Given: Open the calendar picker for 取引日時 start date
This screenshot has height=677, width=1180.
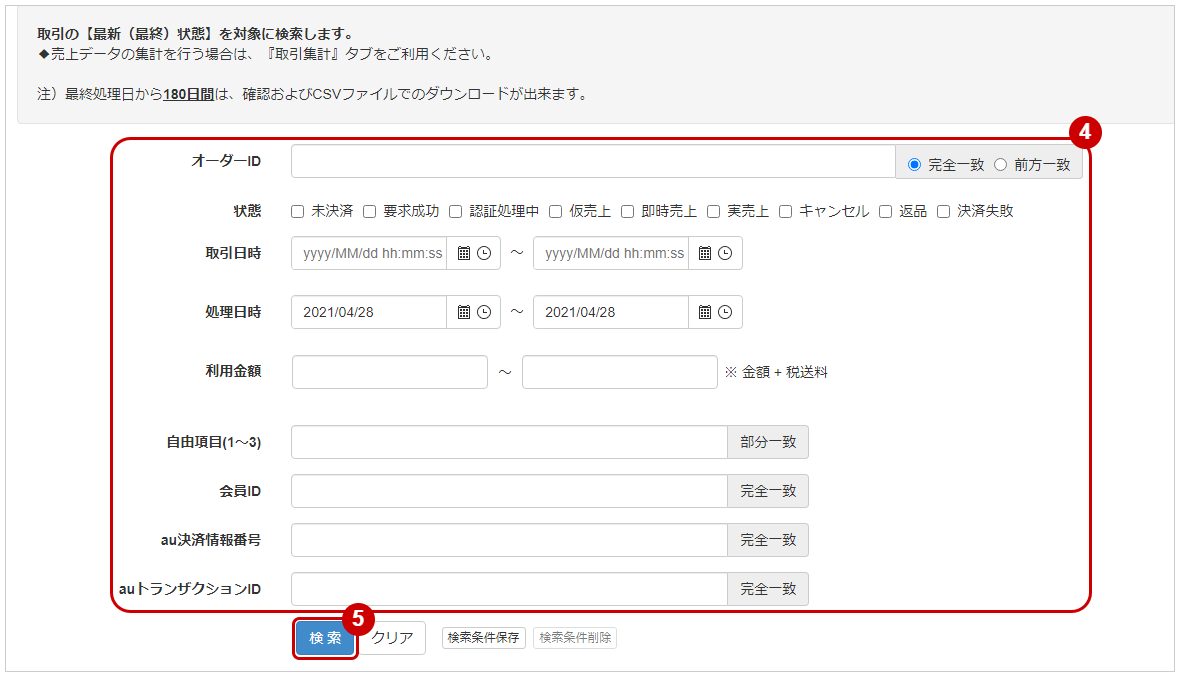Looking at the screenshot, I should (x=462, y=253).
